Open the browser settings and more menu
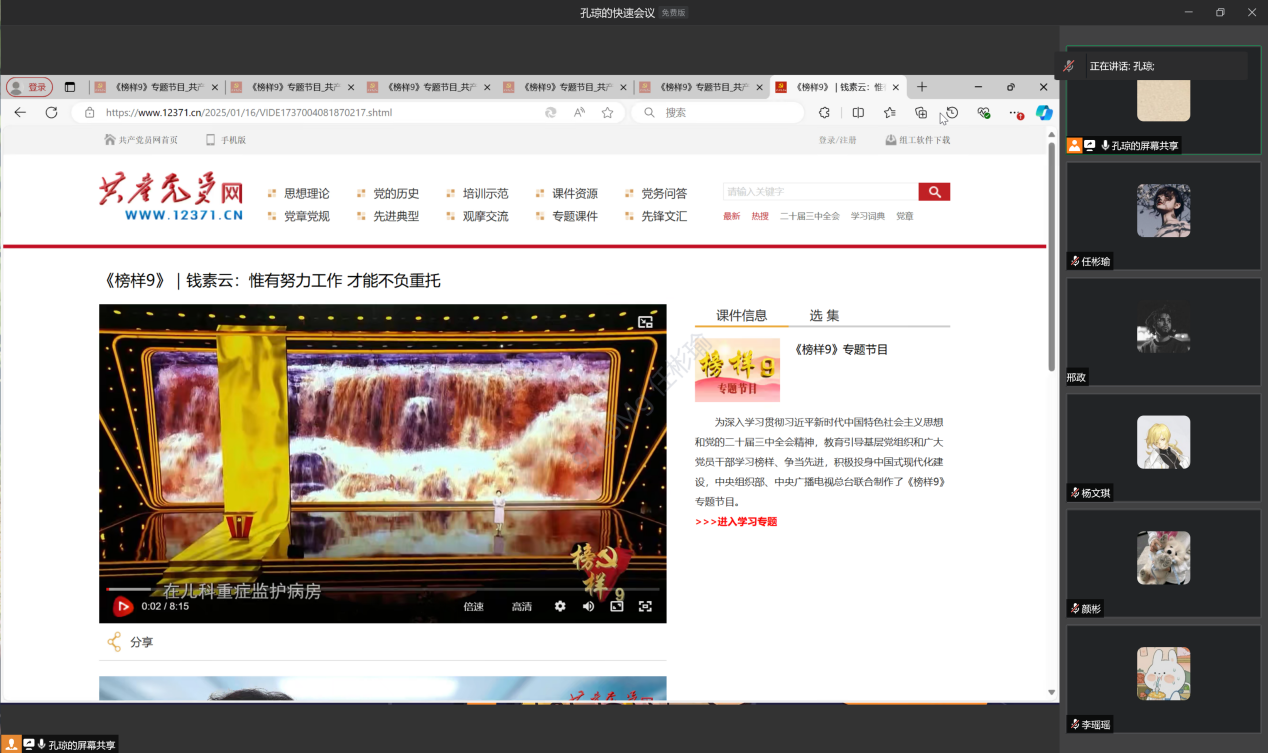Image resolution: width=1268 pixels, height=753 pixels. (x=1015, y=113)
